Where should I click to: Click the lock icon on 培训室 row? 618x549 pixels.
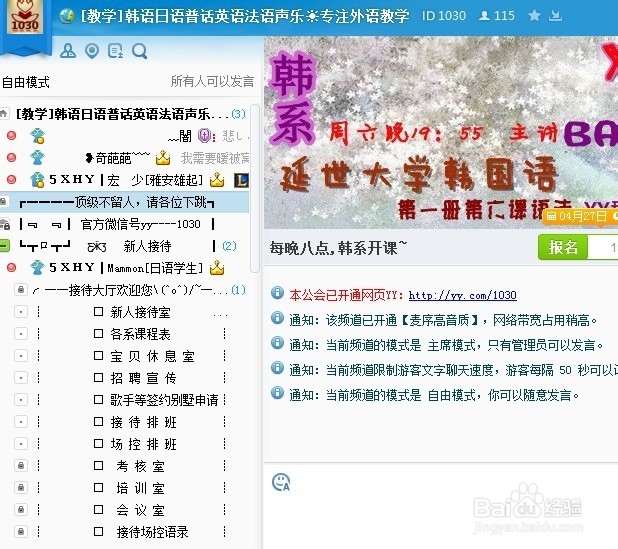tap(21, 488)
